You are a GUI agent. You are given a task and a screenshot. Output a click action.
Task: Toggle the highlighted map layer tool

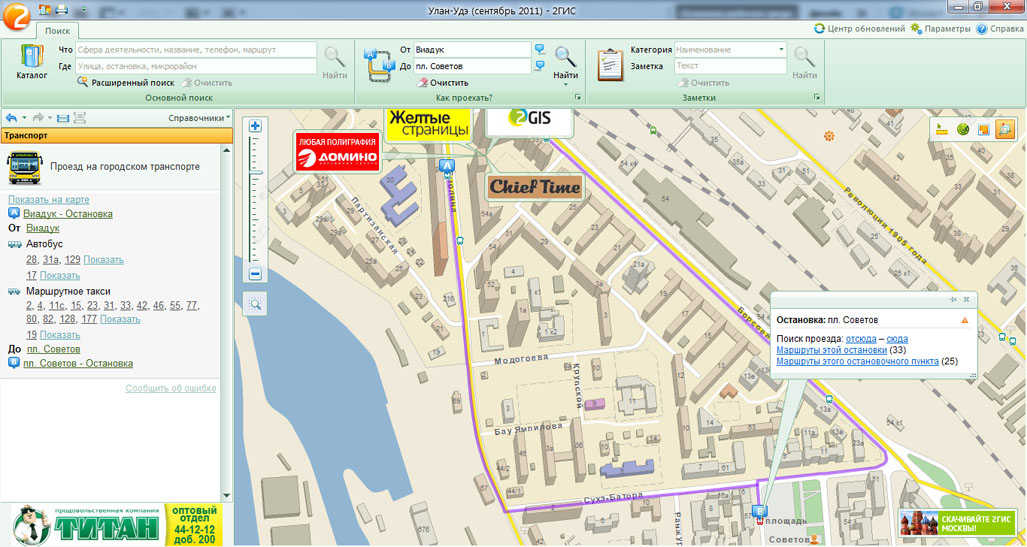click(1004, 129)
